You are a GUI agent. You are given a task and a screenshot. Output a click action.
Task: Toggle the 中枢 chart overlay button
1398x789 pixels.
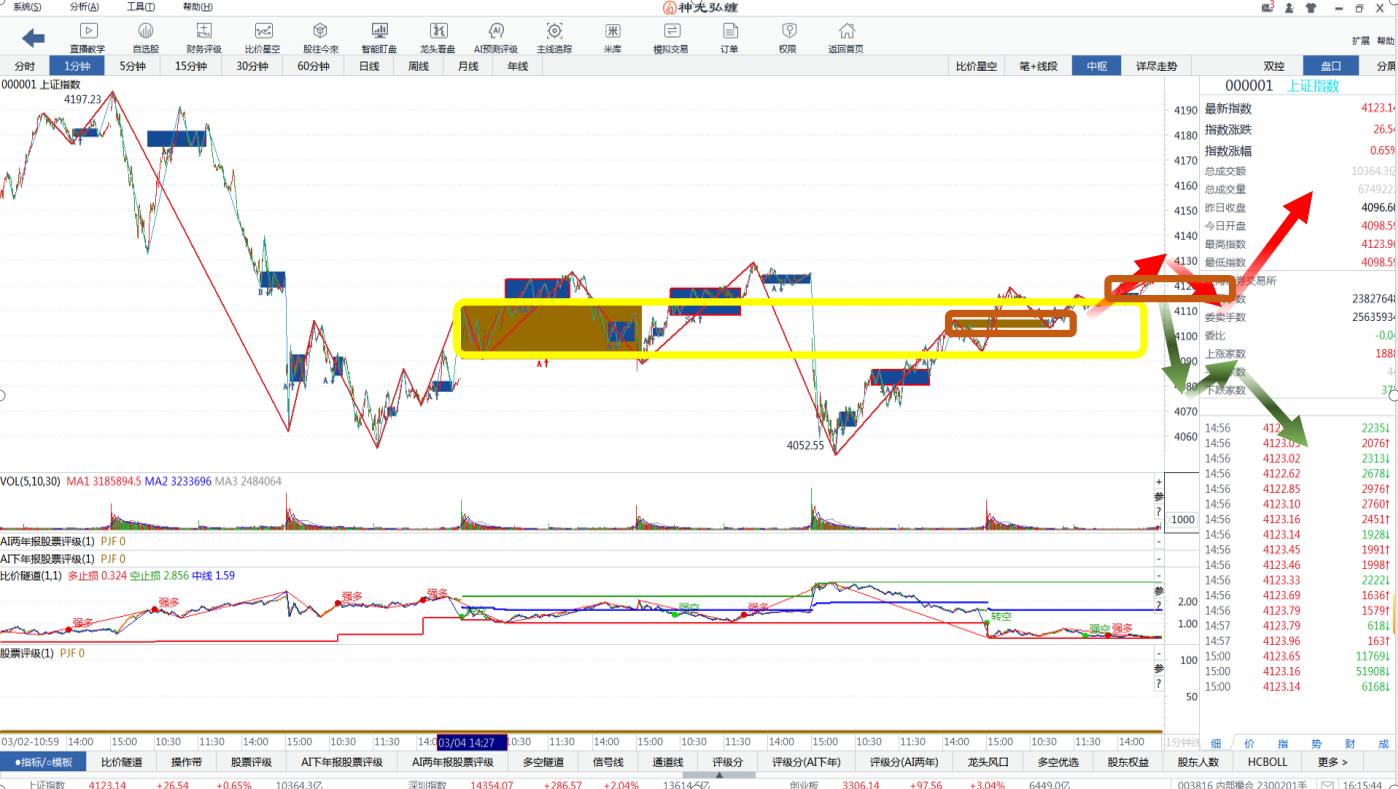pyautogui.click(x=1096, y=66)
